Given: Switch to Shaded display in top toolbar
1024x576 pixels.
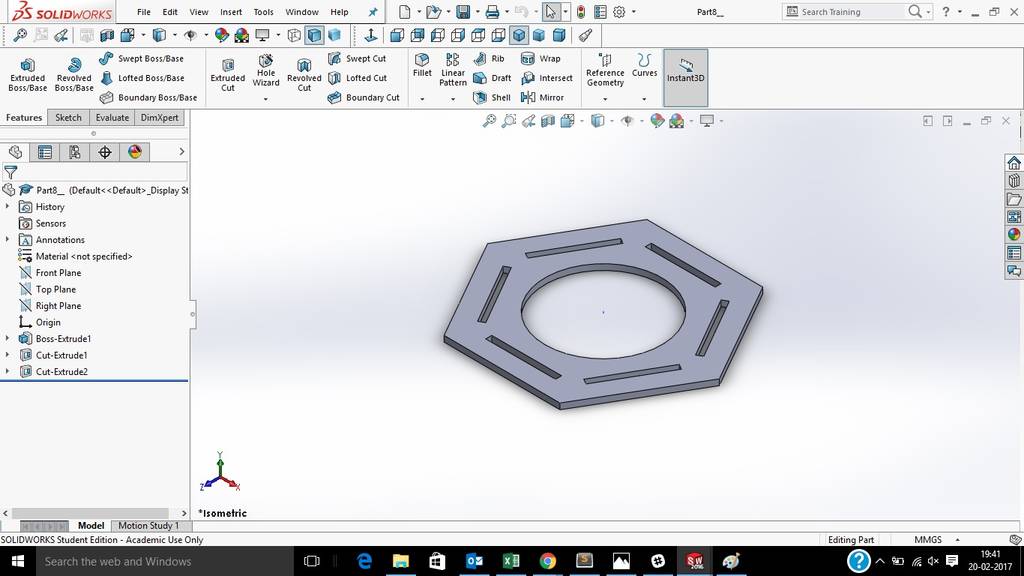Looking at the screenshot, I should 334,35.
